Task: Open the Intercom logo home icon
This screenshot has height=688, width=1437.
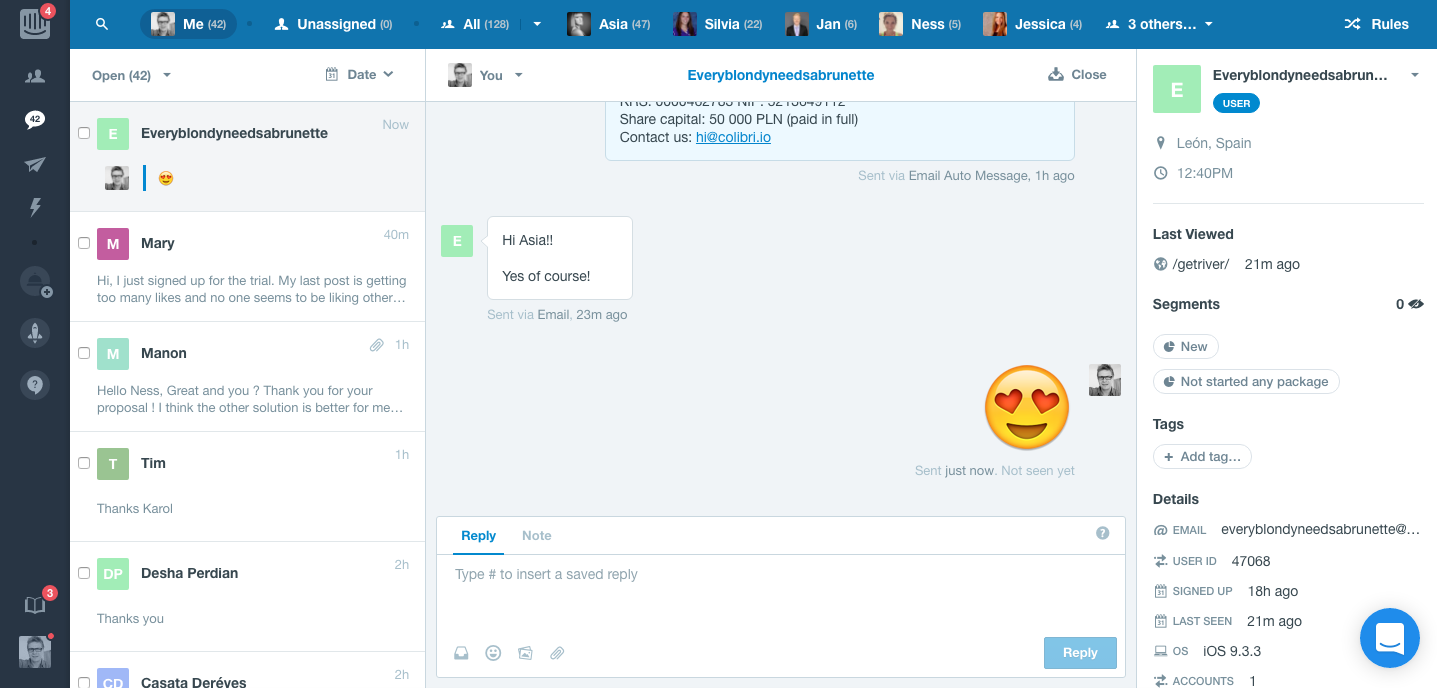Action: [x=35, y=23]
